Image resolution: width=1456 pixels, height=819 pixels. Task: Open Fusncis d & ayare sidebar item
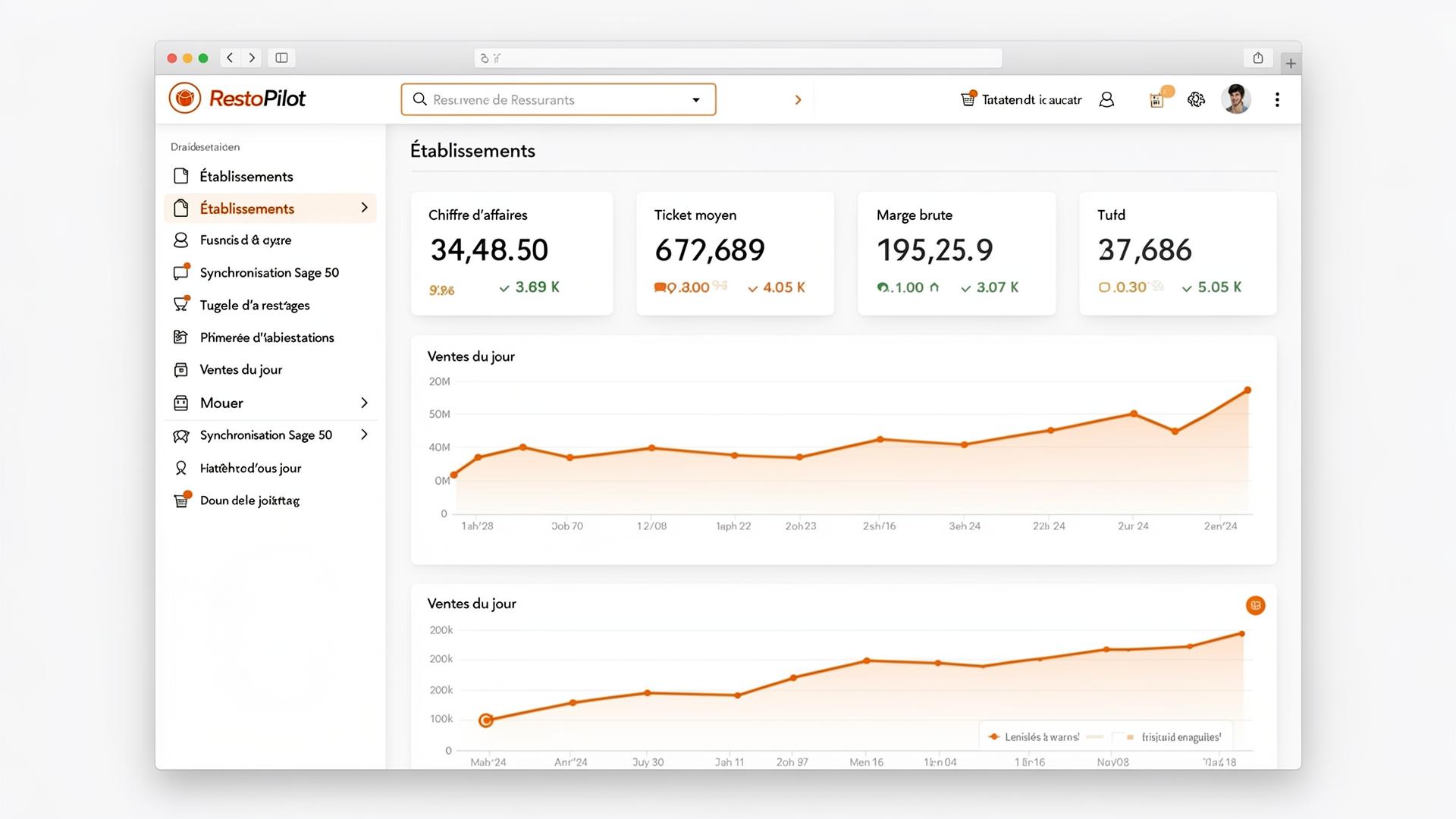(x=270, y=240)
